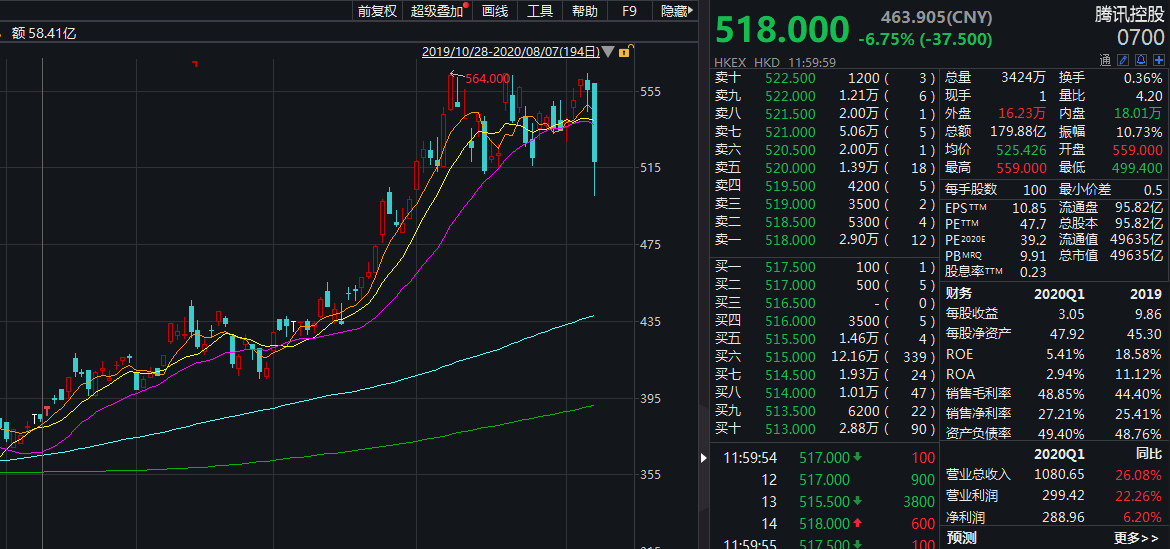This screenshot has height=549, width=1170.
Task: Open the 前复权 price adjustment menu
Action: coord(378,10)
